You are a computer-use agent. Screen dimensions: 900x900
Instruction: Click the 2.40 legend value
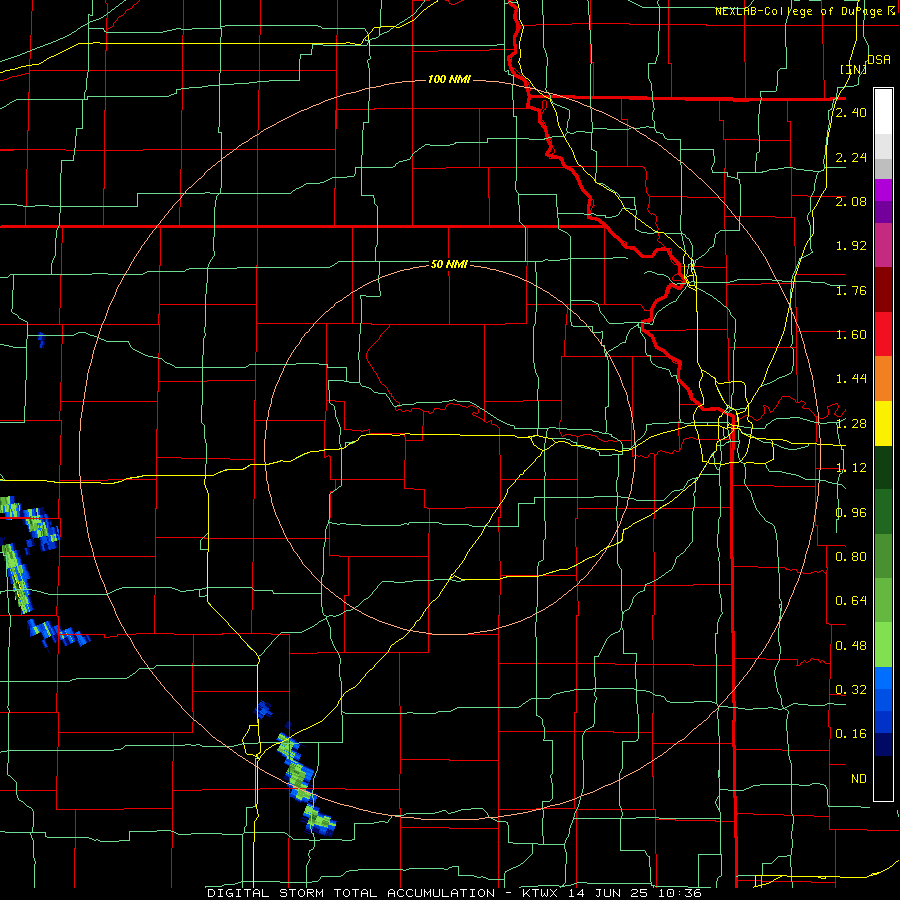point(851,112)
